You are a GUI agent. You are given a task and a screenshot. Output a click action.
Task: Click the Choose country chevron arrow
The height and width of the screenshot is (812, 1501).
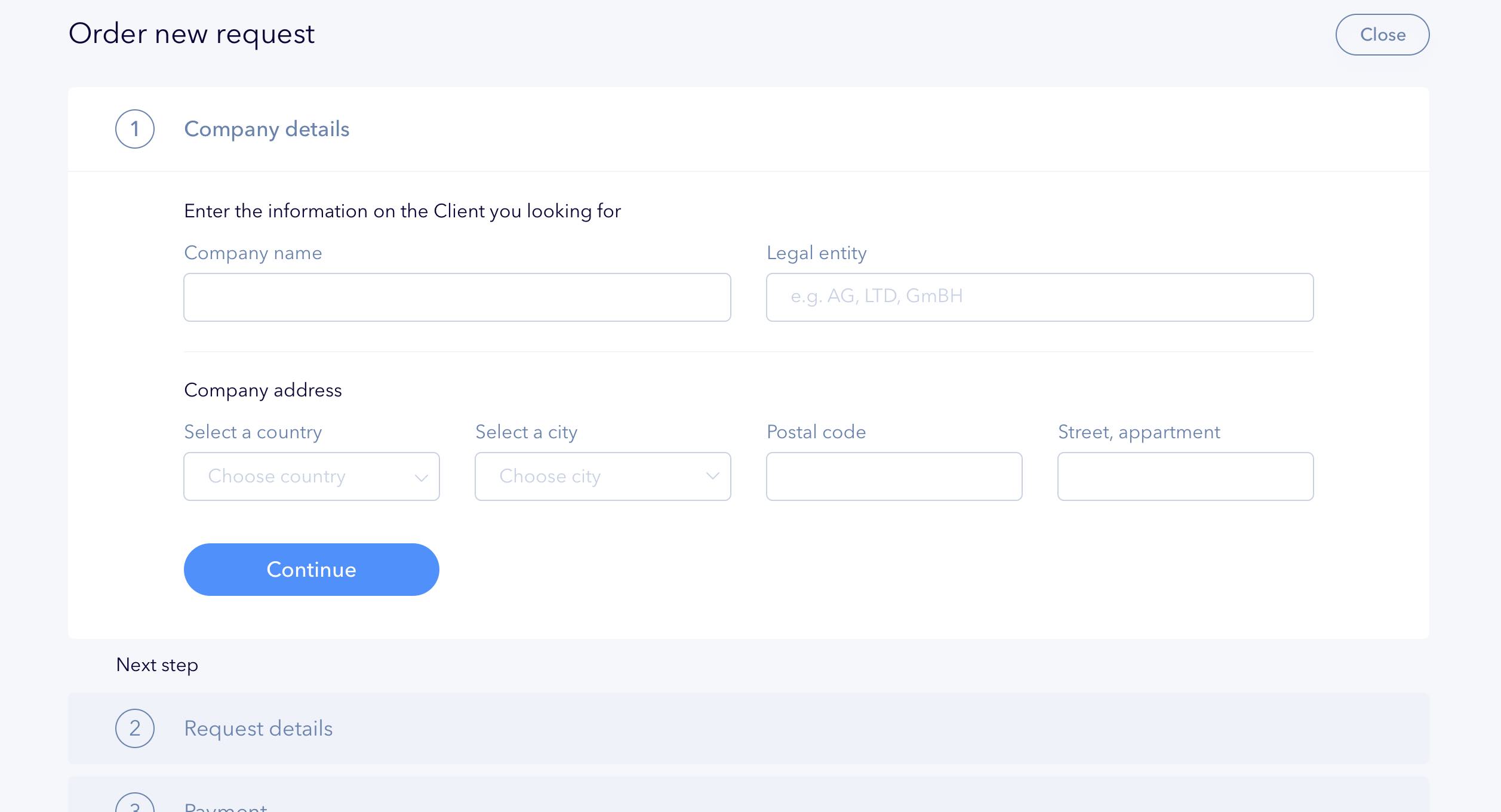coord(422,477)
